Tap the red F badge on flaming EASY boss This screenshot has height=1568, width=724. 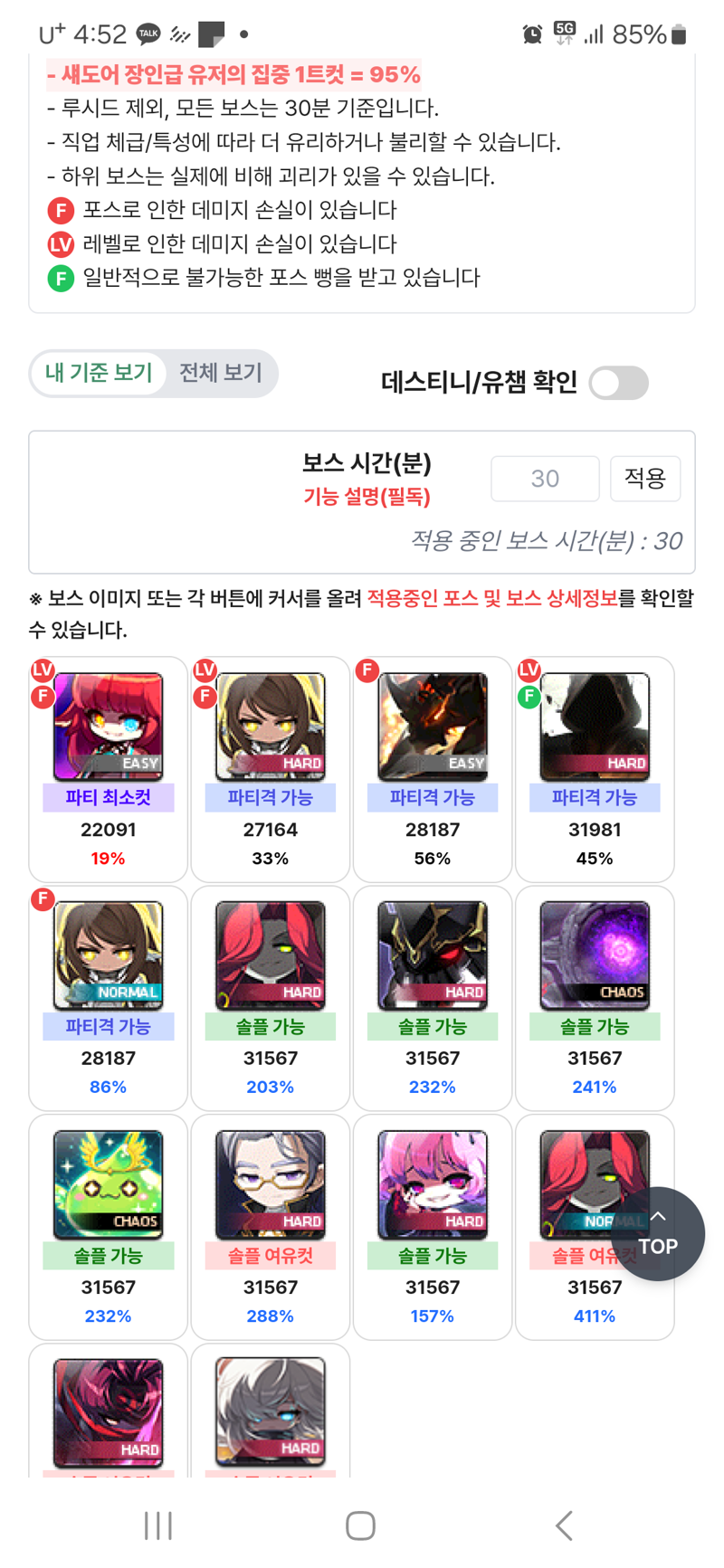tap(367, 670)
